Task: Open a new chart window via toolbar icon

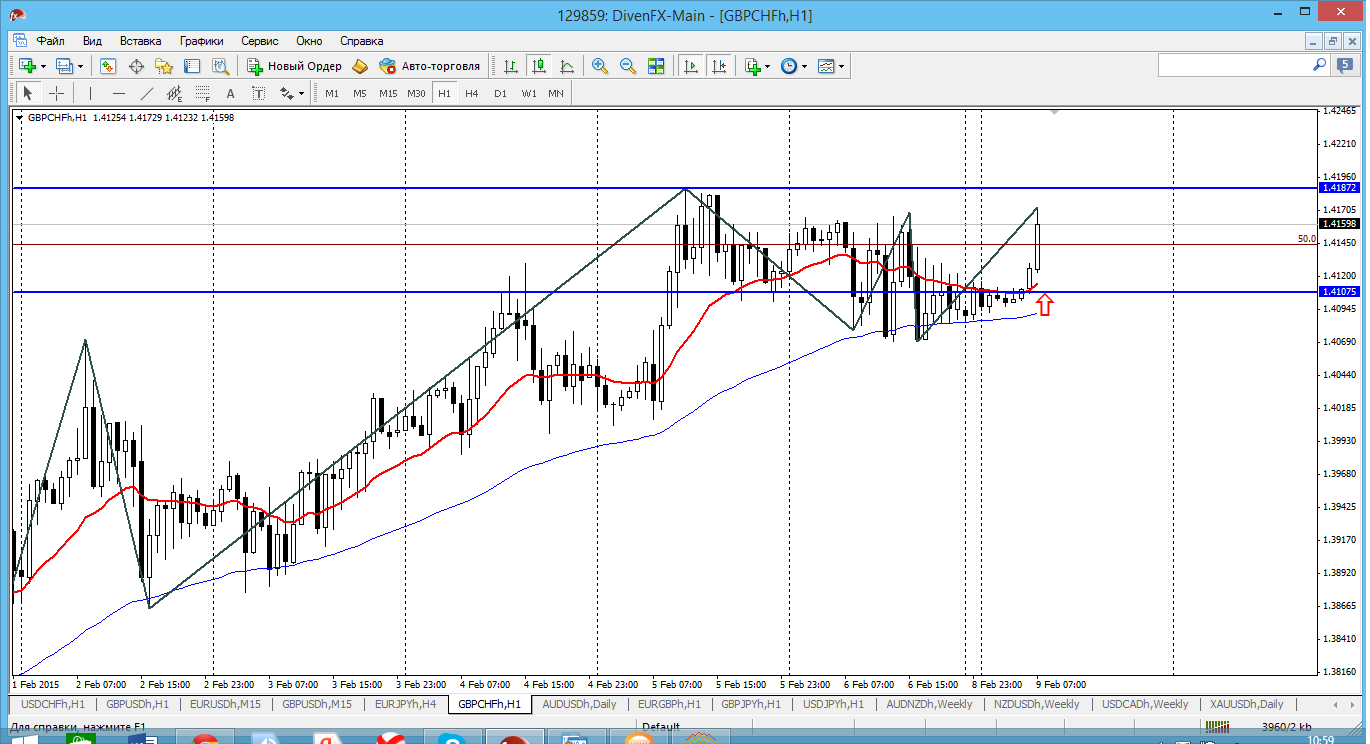Action: tap(26, 66)
